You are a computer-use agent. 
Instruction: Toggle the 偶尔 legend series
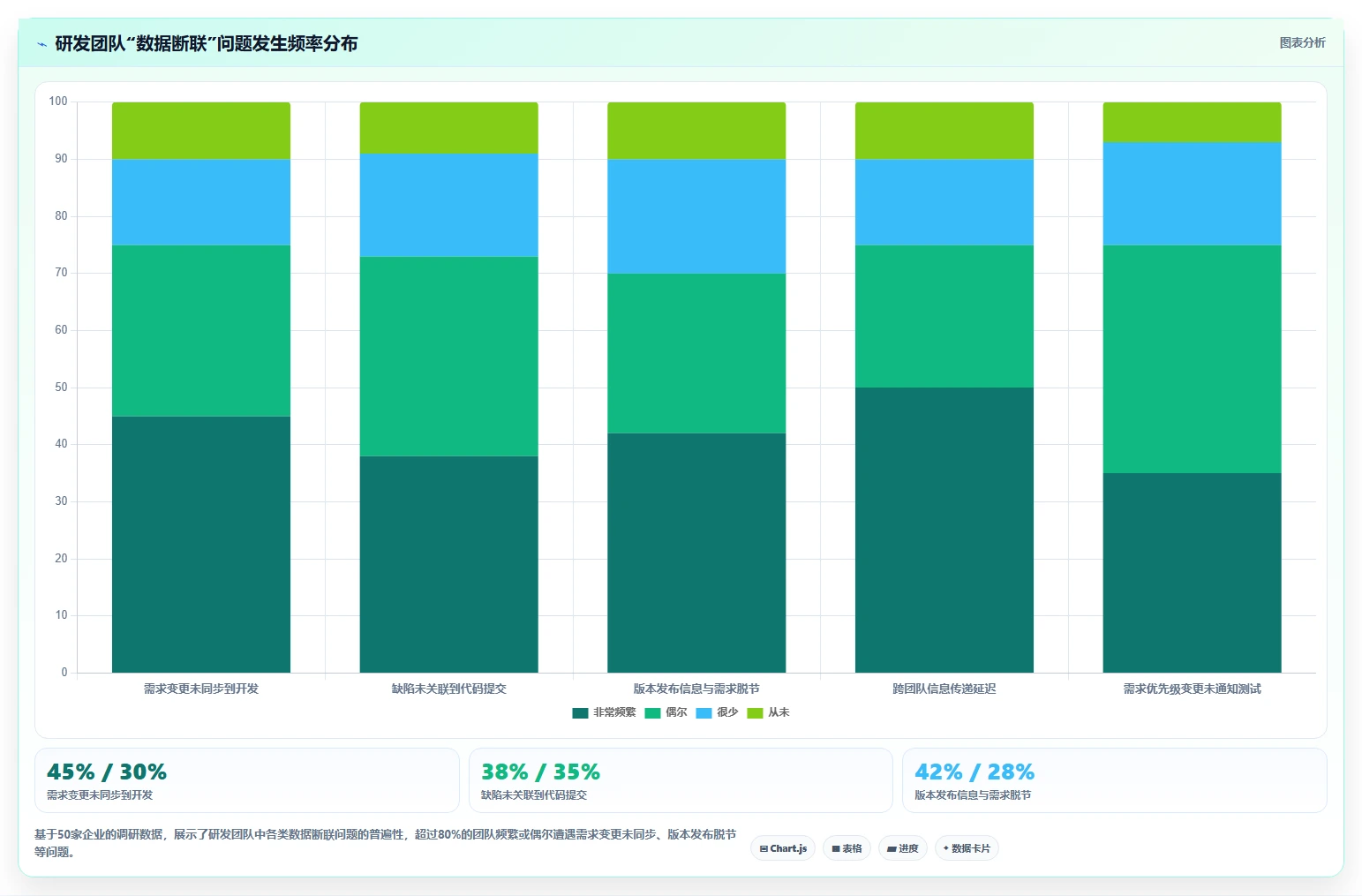666,712
